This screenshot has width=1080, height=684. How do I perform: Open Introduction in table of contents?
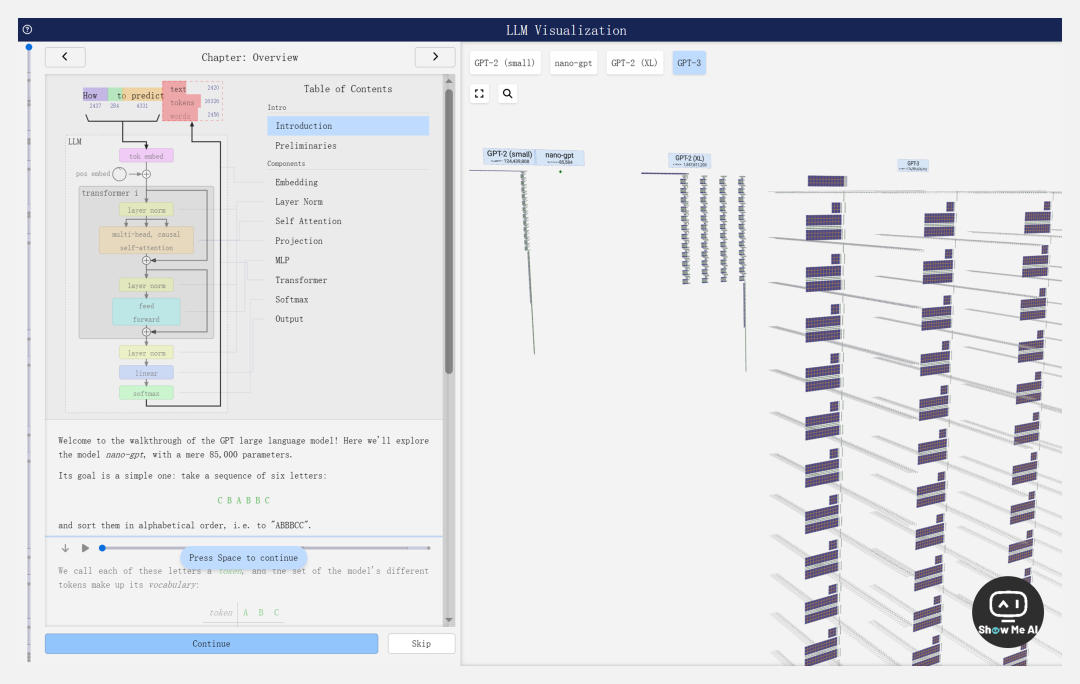[348, 126]
